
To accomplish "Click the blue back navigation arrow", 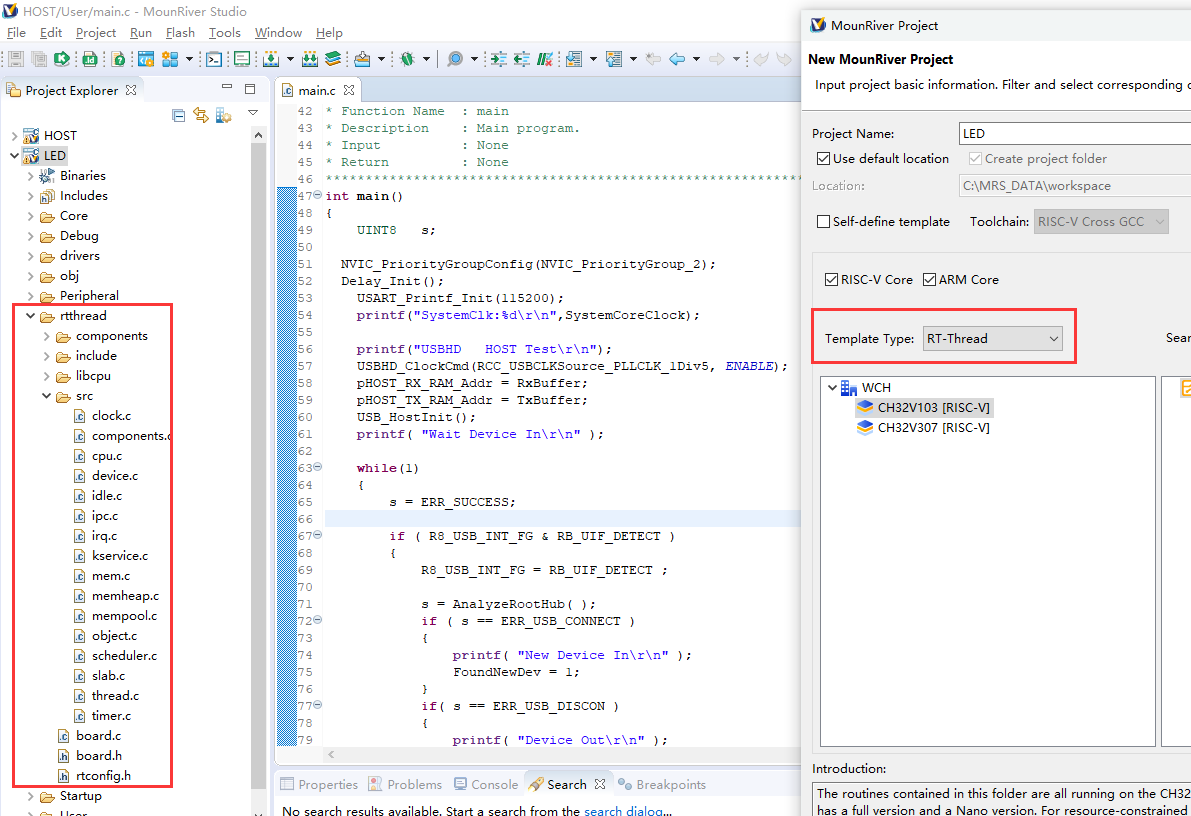I will [677, 60].
